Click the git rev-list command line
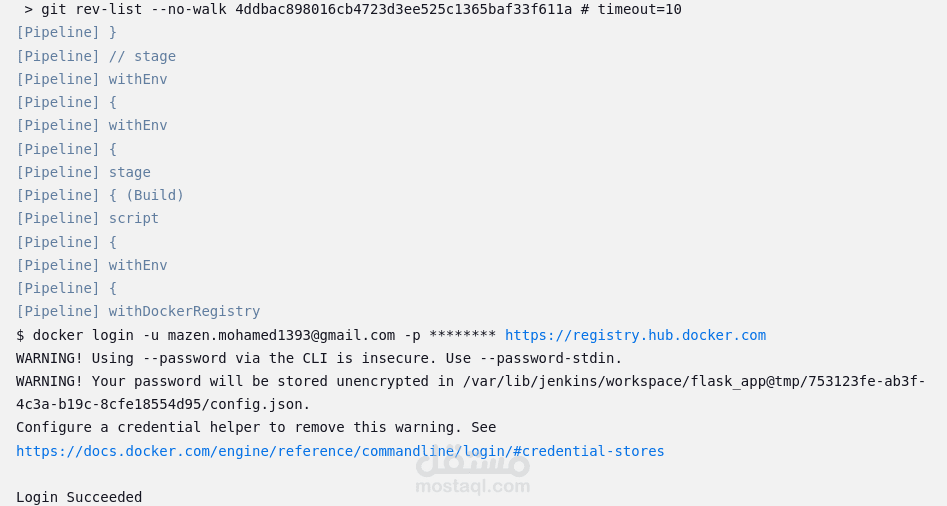Screen dimensions: 947x506 point(353,9)
